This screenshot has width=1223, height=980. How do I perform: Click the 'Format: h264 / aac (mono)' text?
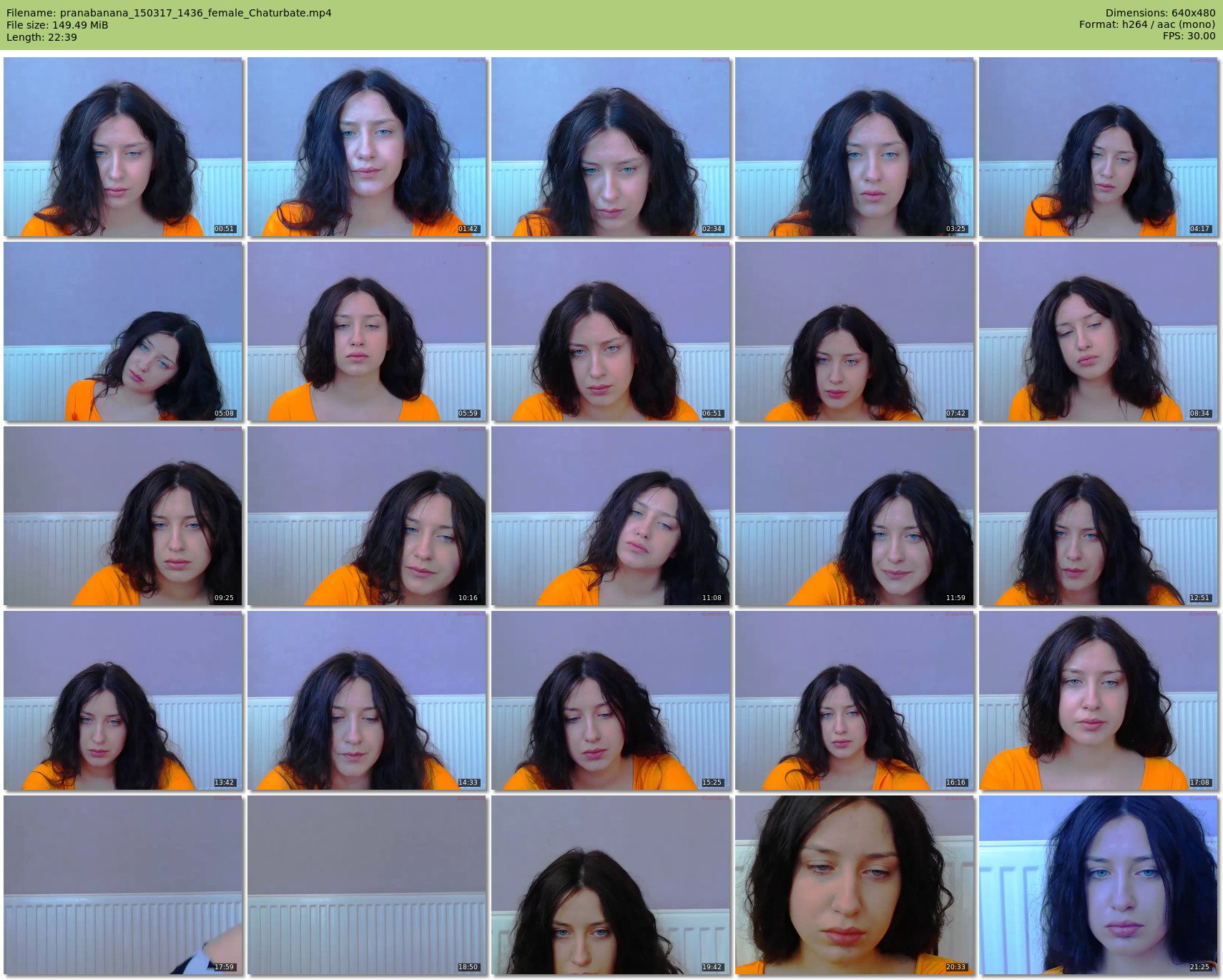1147,24
